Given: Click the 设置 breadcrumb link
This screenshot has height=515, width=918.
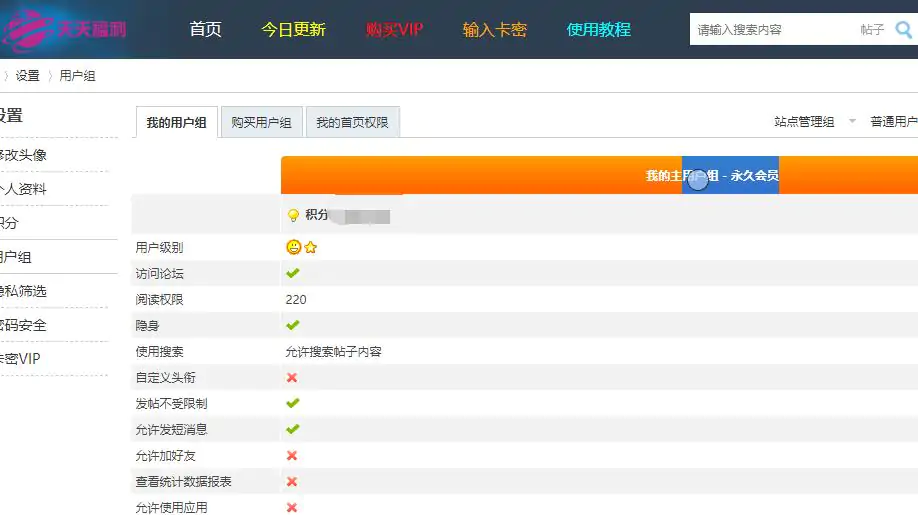Looking at the screenshot, I should click(28, 75).
